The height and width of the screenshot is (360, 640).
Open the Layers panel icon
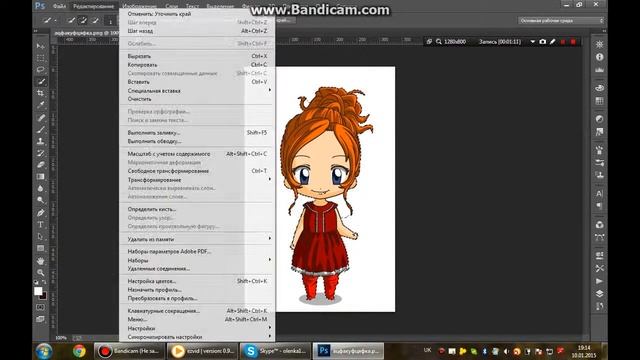599,293
